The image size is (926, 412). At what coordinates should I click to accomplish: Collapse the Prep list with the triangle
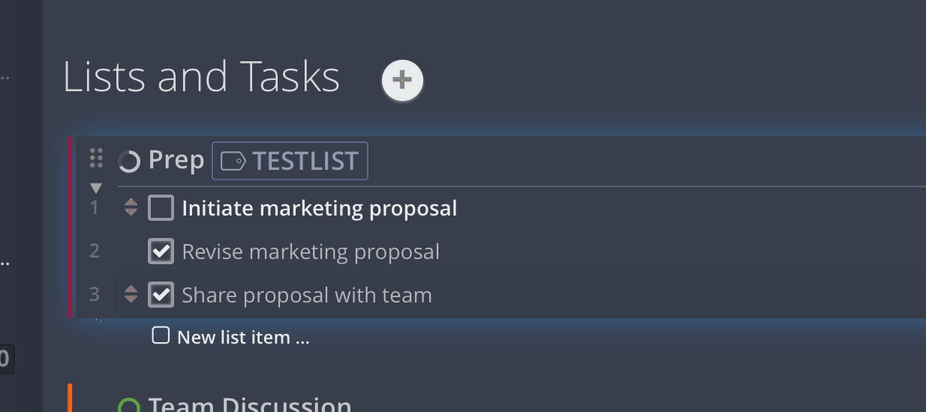point(96,188)
